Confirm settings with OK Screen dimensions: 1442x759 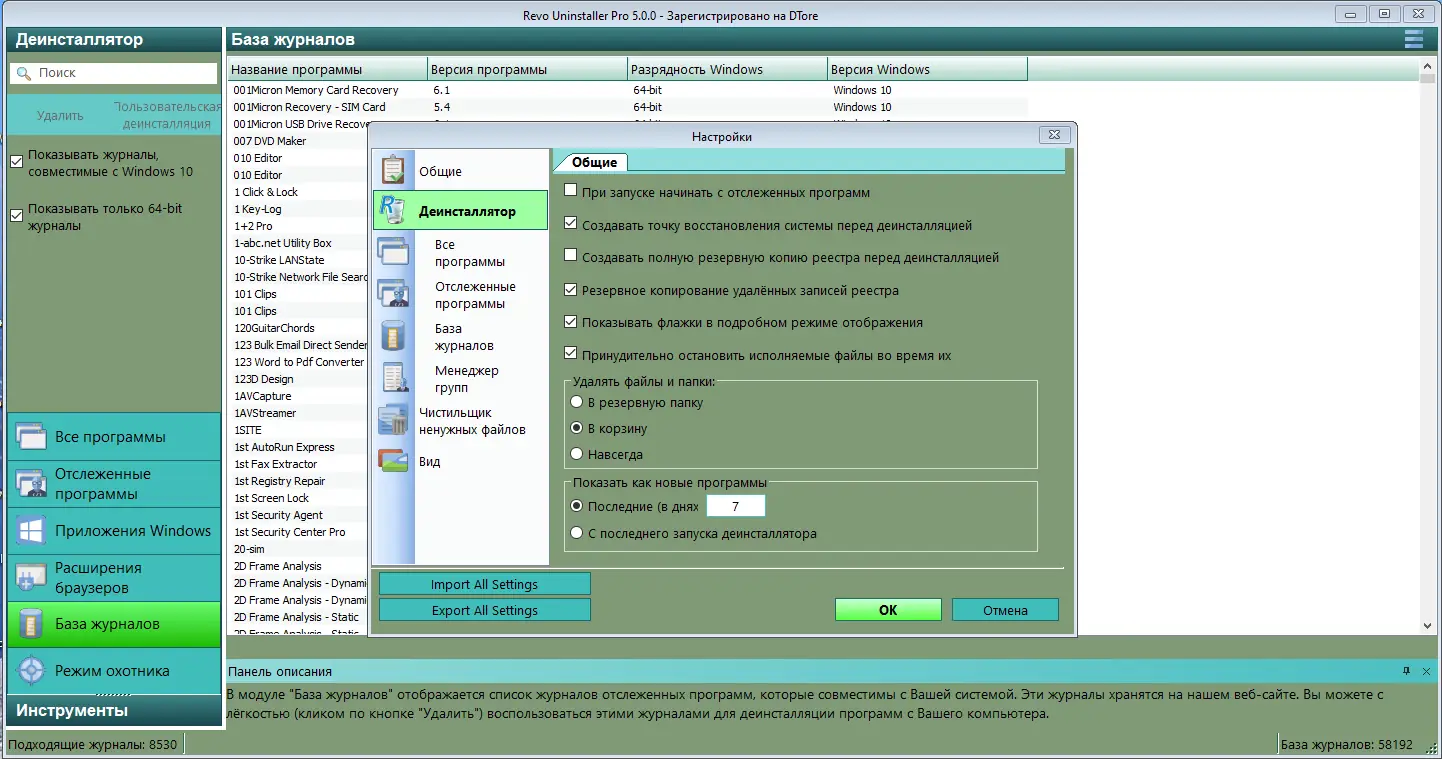[x=888, y=610]
